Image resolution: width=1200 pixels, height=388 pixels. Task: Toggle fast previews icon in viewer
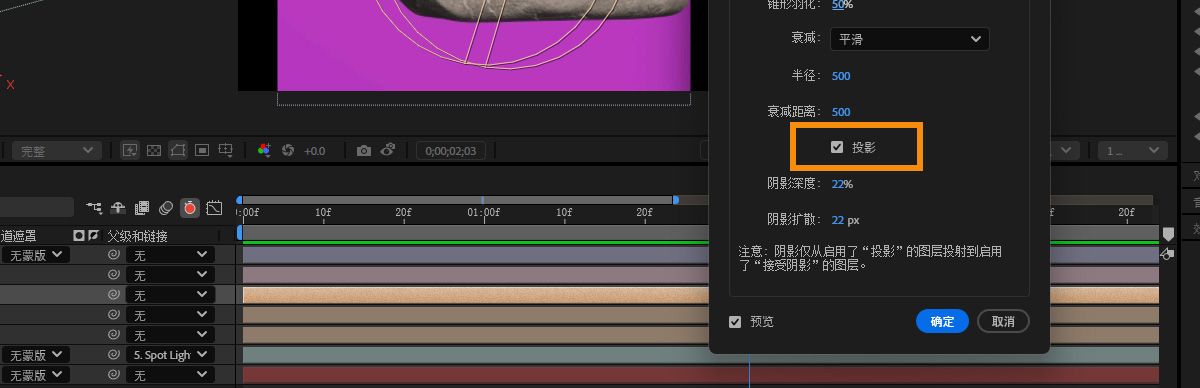coord(130,151)
